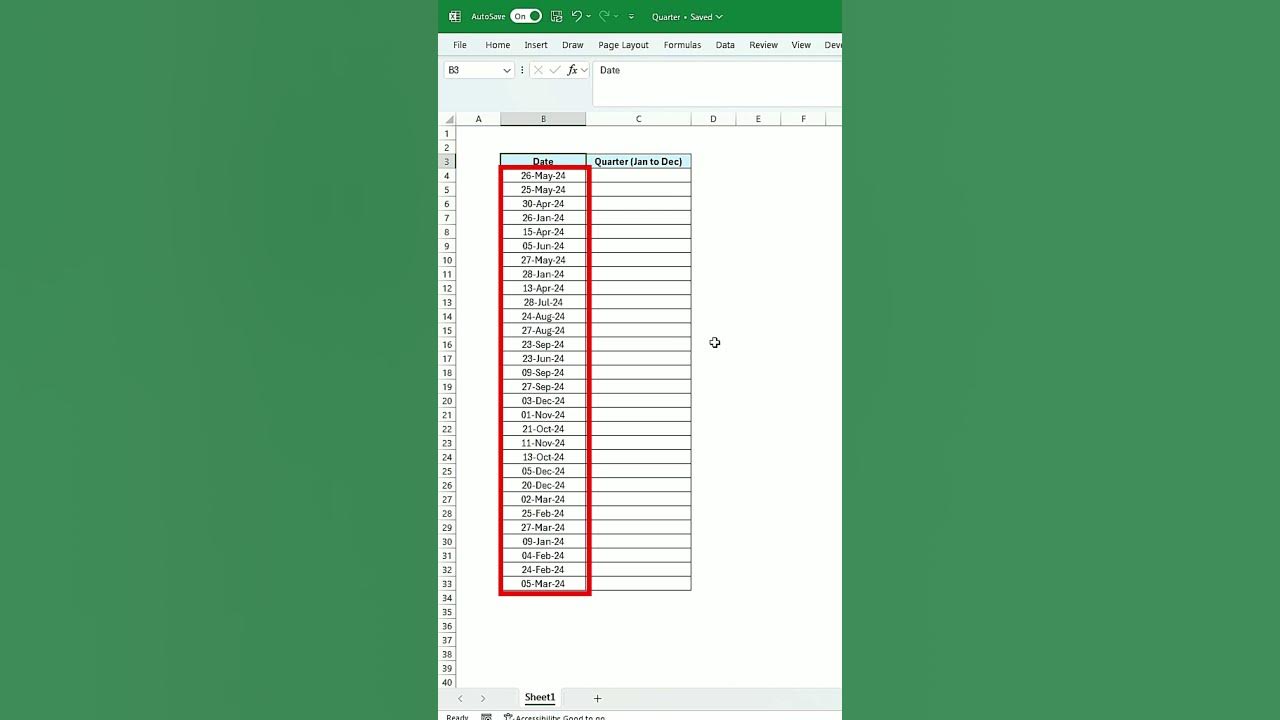Toggle the AutoSave switch off
The height and width of the screenshot is (720, 1280).
click(526, 16)
